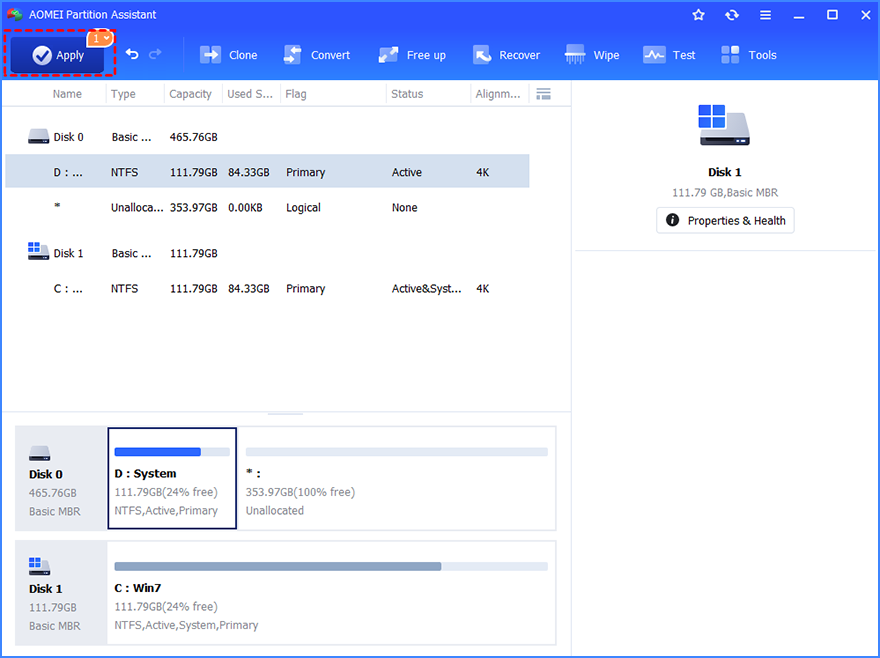The image size is (880, 658).
Task: Sort by the Capacity column header
Action: click(190, 94)
